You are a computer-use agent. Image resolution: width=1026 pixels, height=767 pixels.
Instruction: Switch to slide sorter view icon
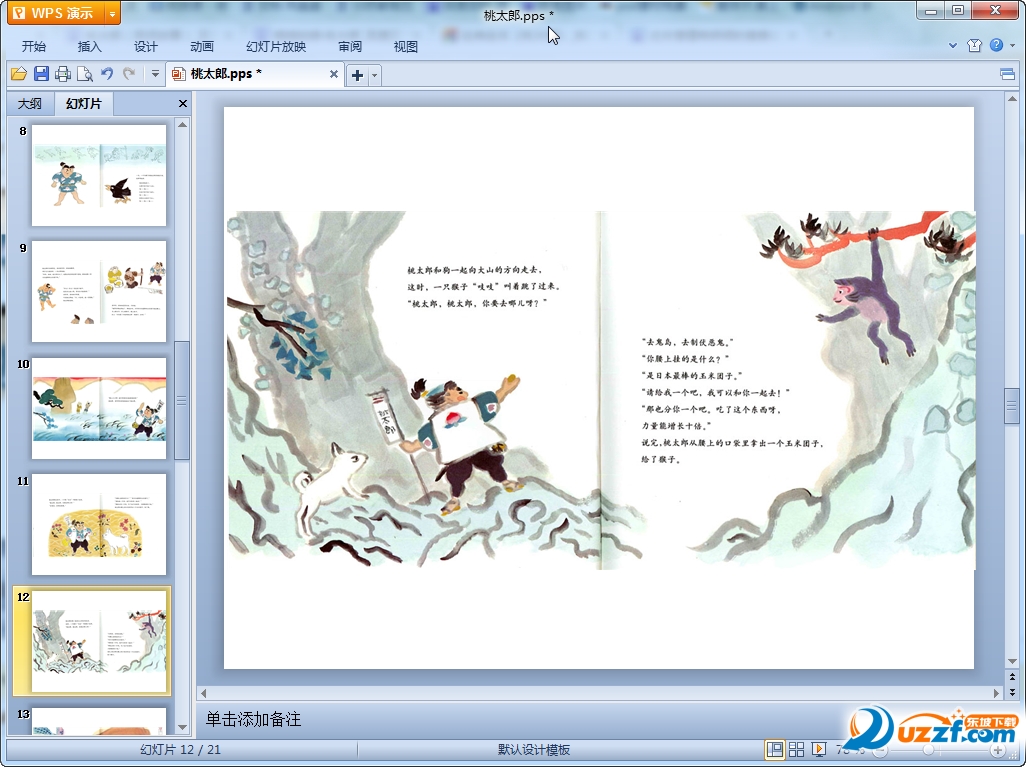pyautogui.click(x=796, y=749)
